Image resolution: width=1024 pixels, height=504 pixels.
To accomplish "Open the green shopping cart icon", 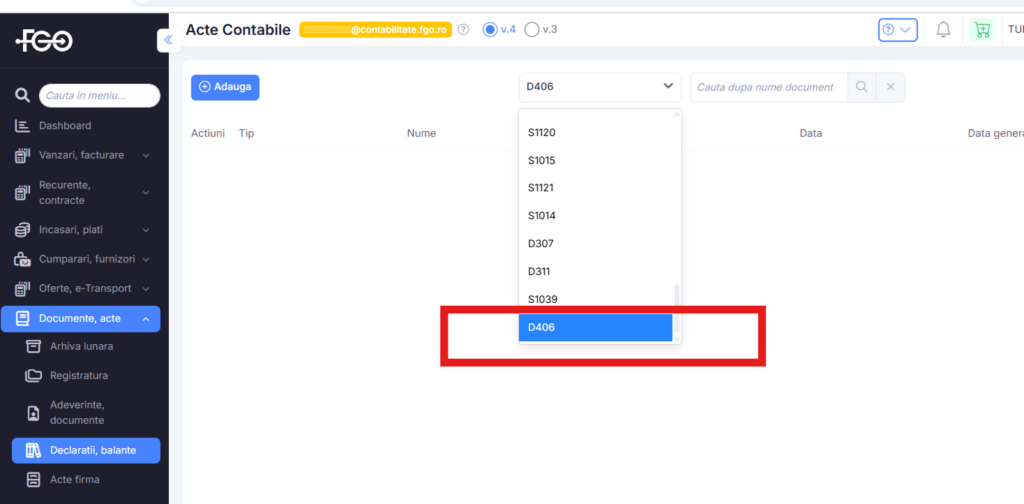I will coord(981,30).
